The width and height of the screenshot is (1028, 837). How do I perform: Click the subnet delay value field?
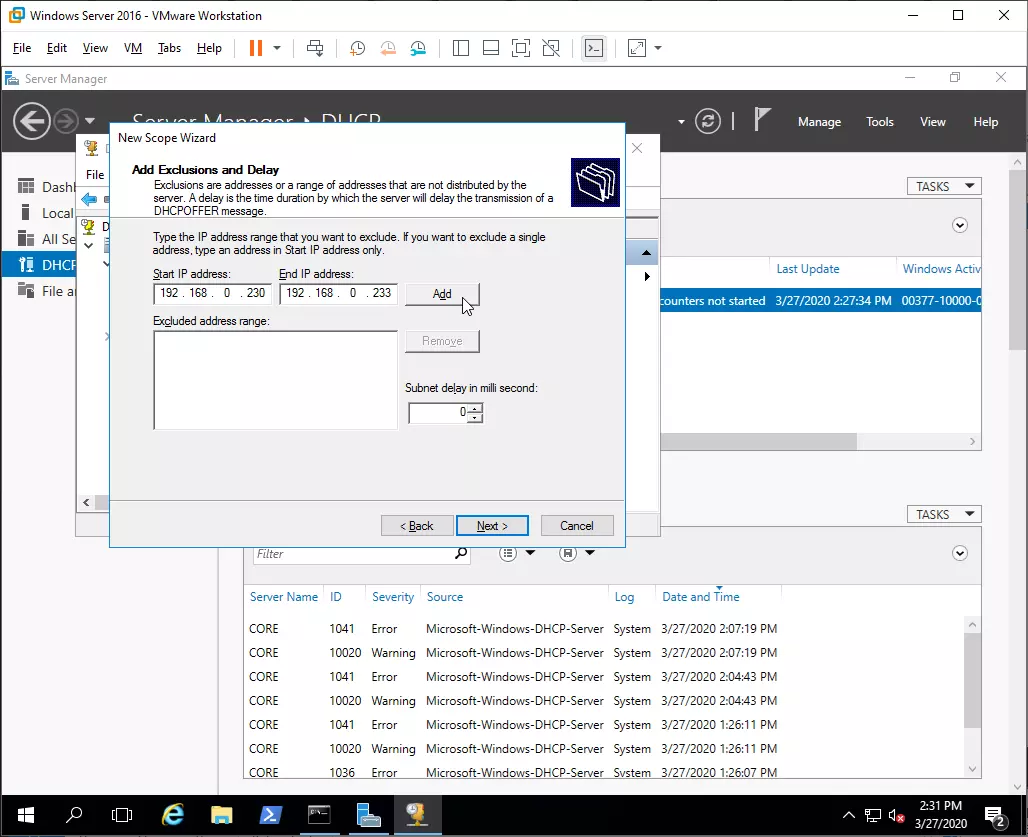point(438,412)
